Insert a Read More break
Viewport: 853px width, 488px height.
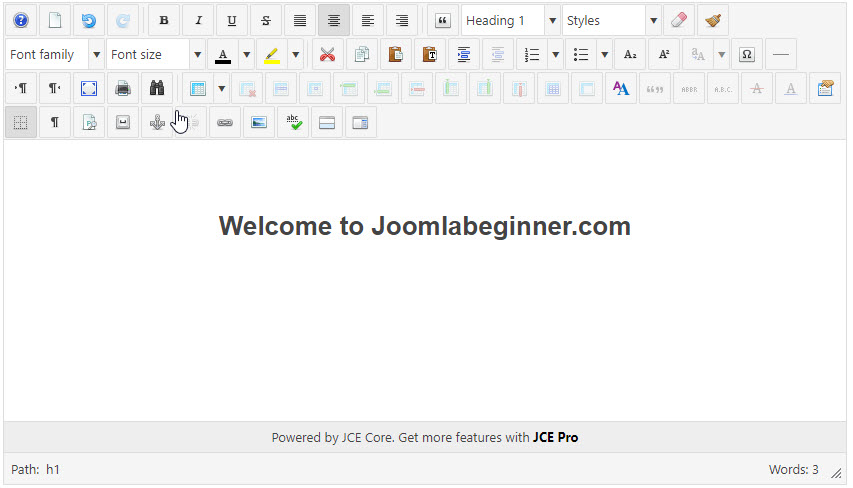[327, 122]
